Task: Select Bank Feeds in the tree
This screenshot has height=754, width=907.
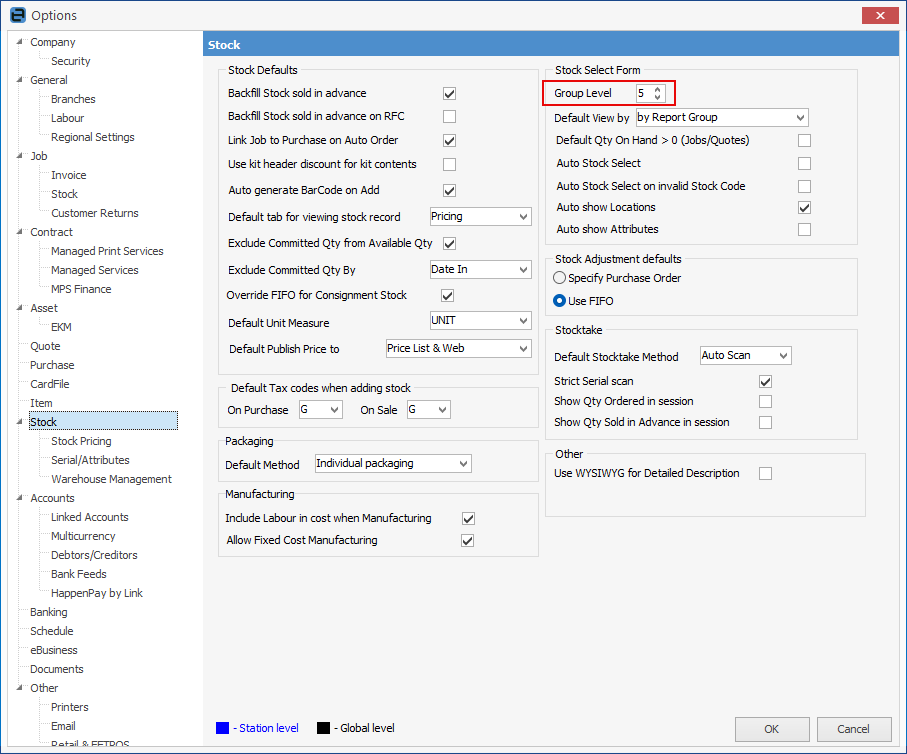Action: [79, 574]
